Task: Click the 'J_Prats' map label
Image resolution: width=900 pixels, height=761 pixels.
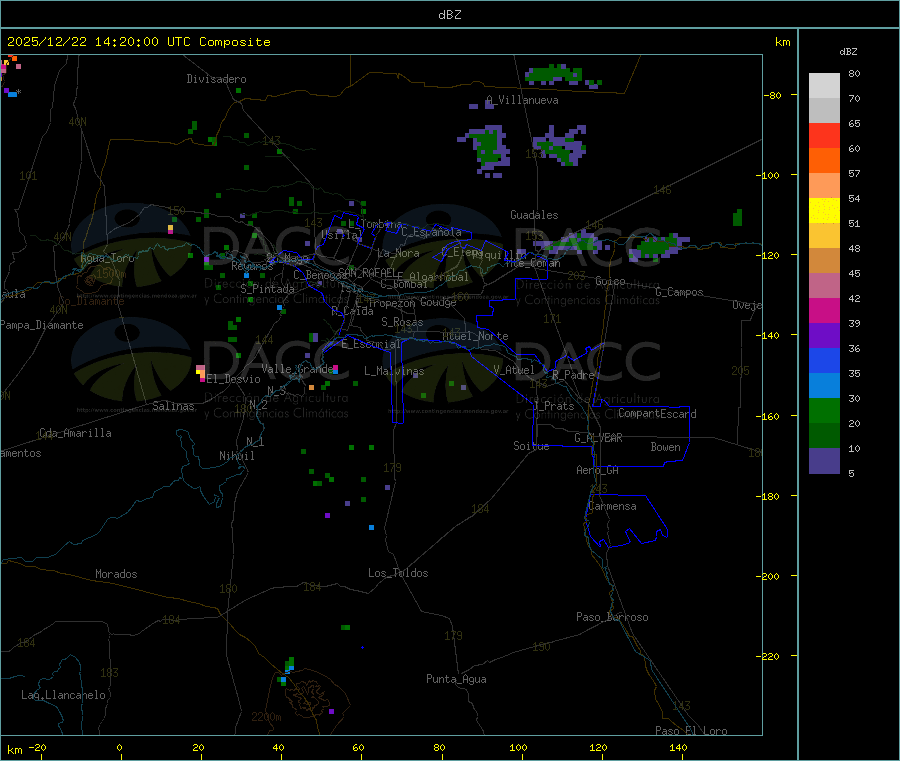Action: [x=553, y=406]
